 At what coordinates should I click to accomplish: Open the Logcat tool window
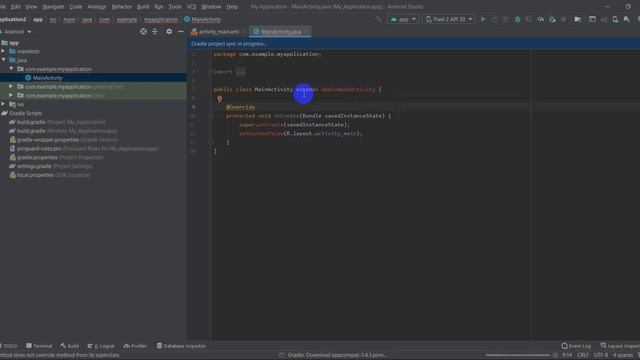[101, 346]
